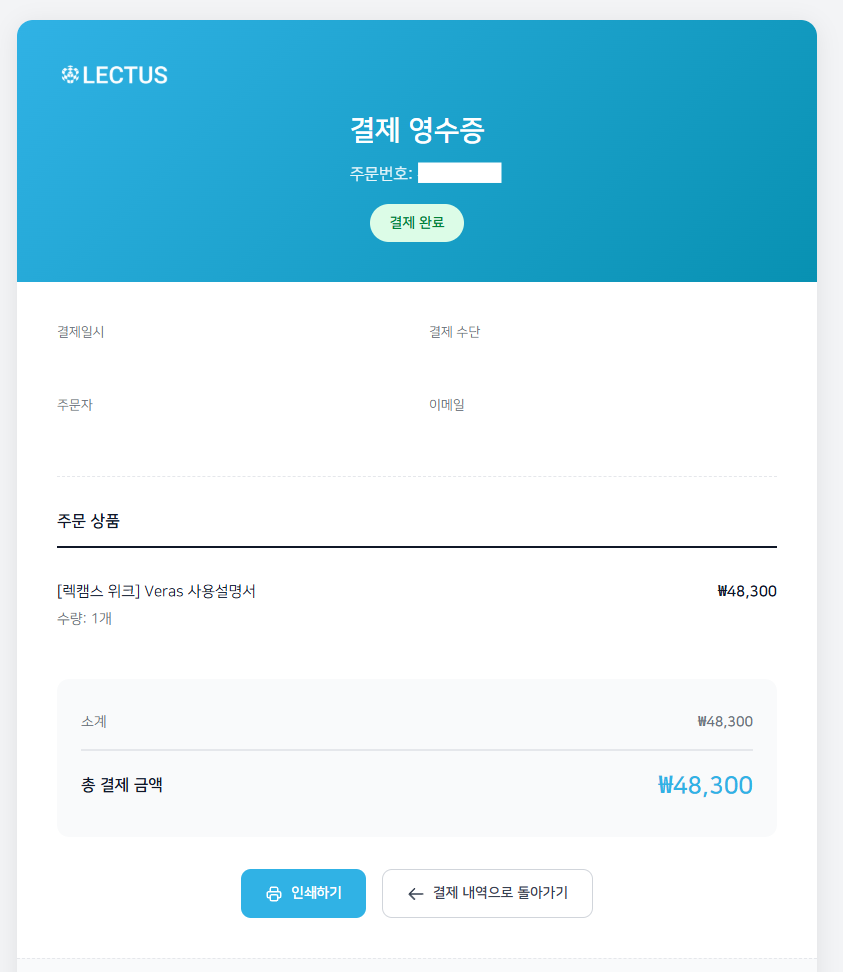Click the large blue ₩48,300 total amount

pos(705,785)
